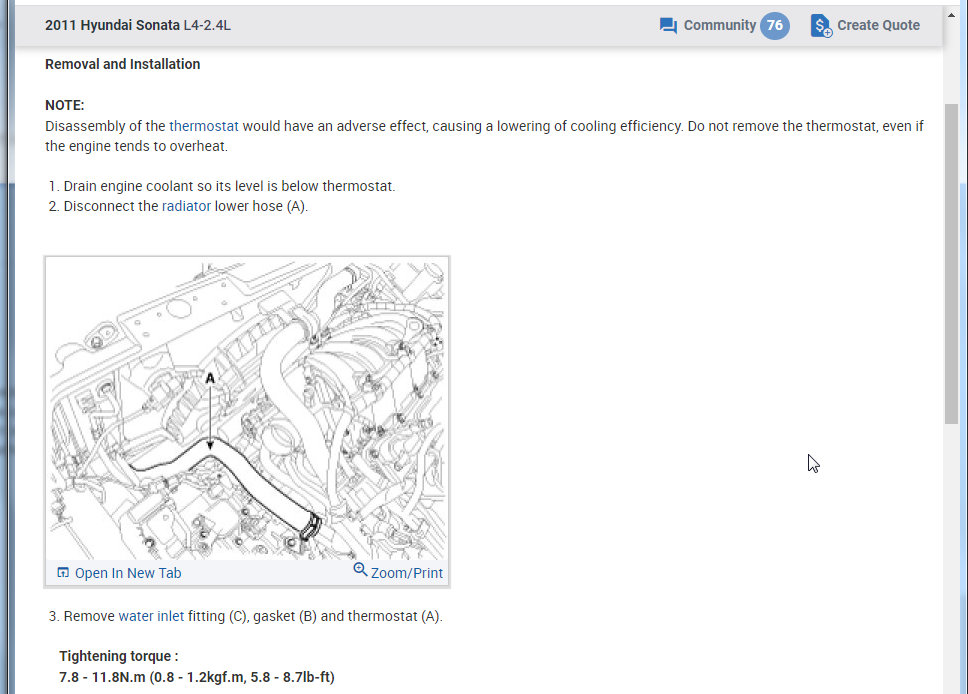Click the 7.8 - 11.8N.m torque value
This screenshot has width=968, height=694.
pyautogui.click(x=197, y=677)
